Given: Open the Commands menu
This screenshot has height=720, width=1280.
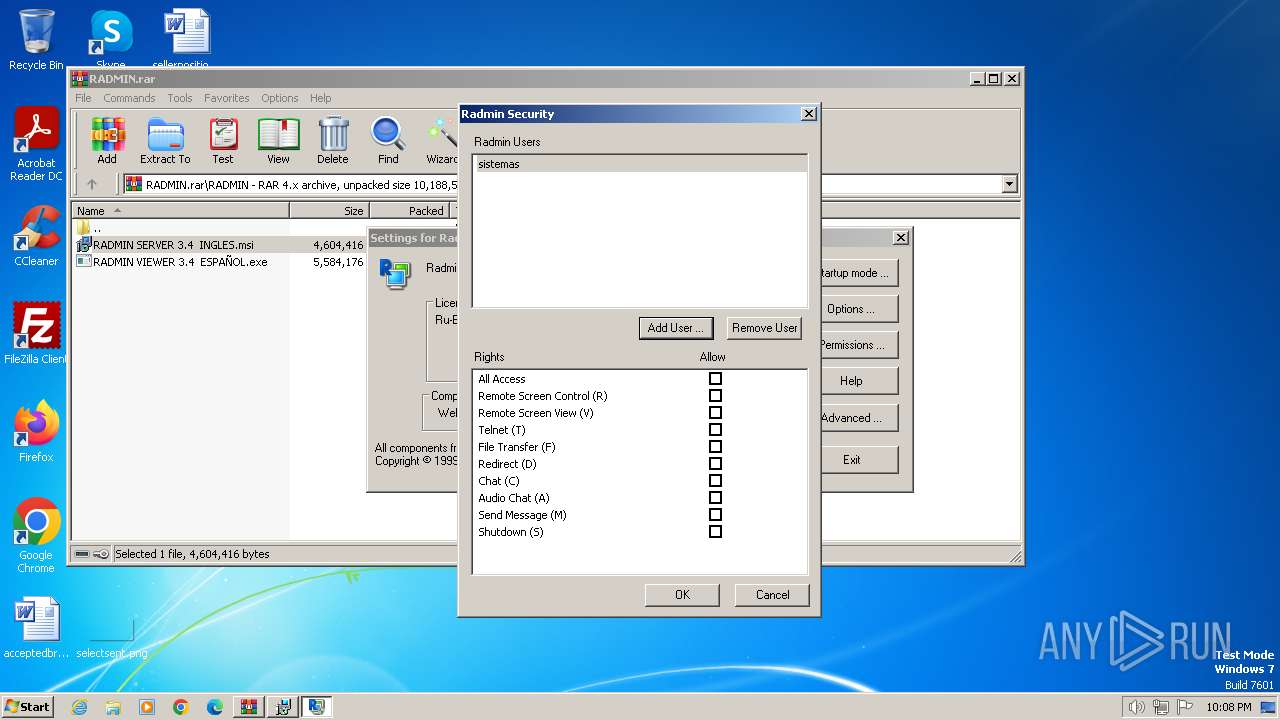Looking at the screenshot, I should tap(129, 98).
